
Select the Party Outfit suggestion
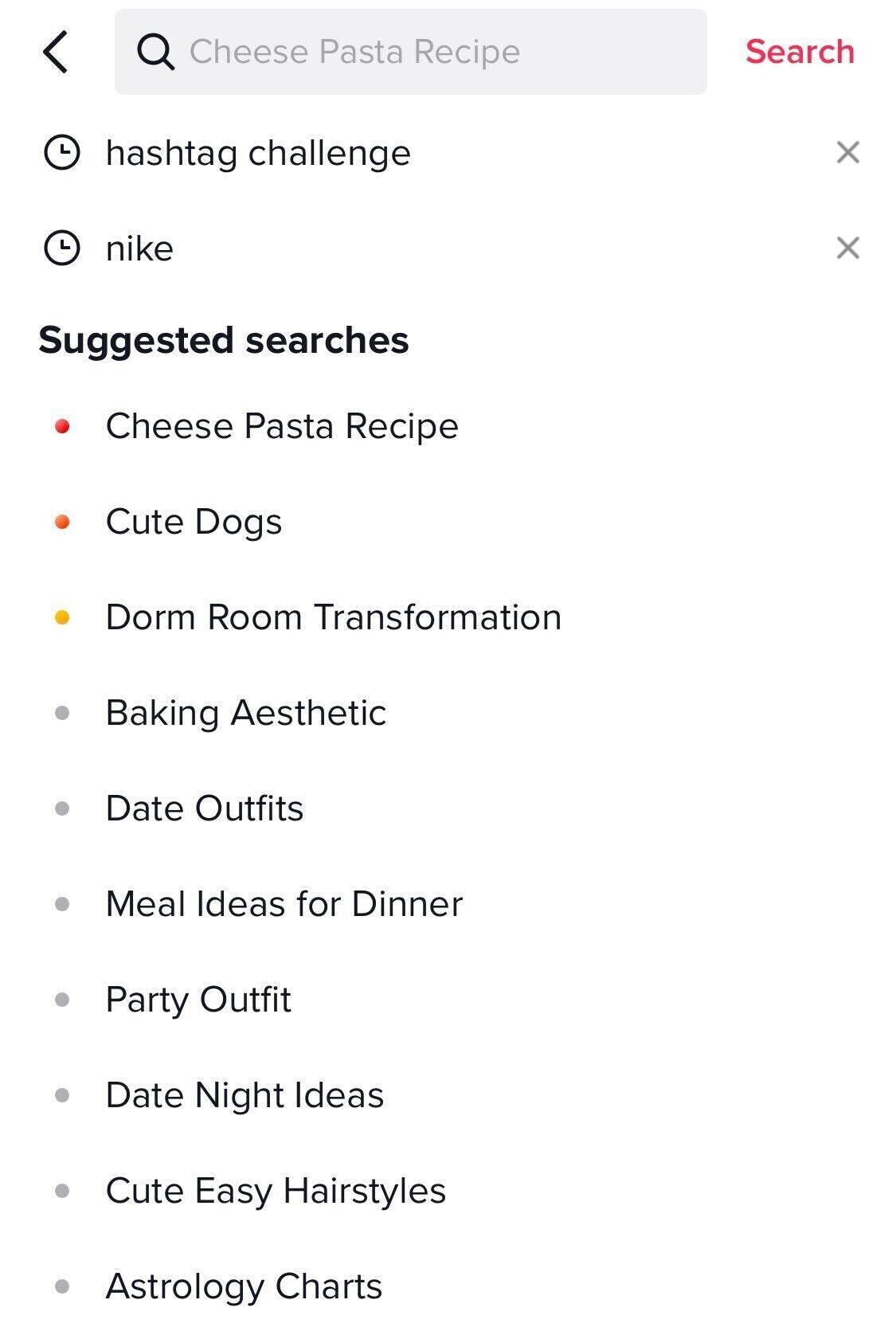click(198, 1000)
